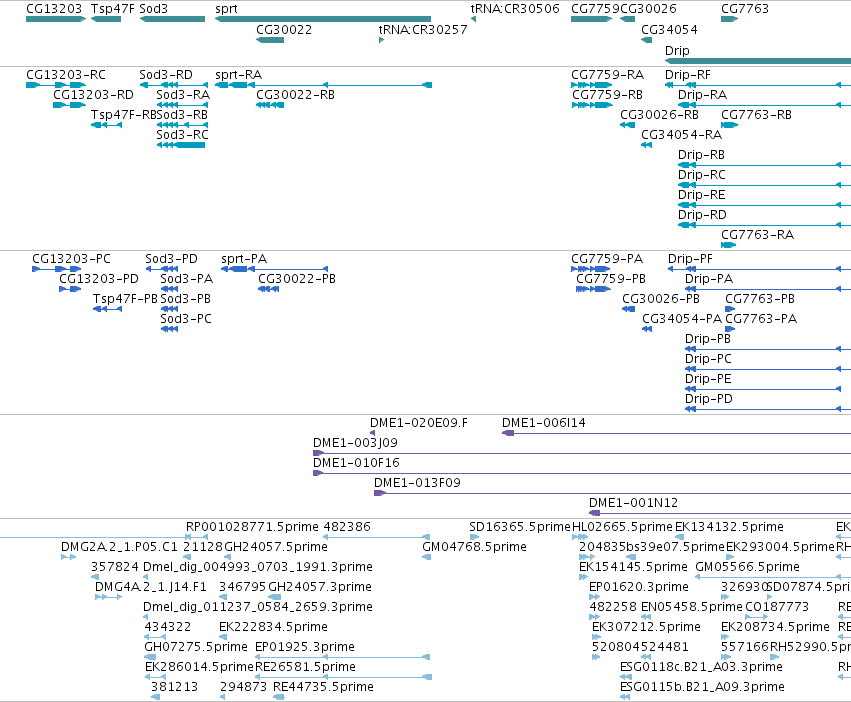
Task: Select transcript CG13203-RD
Action: (x=93, y=95)
